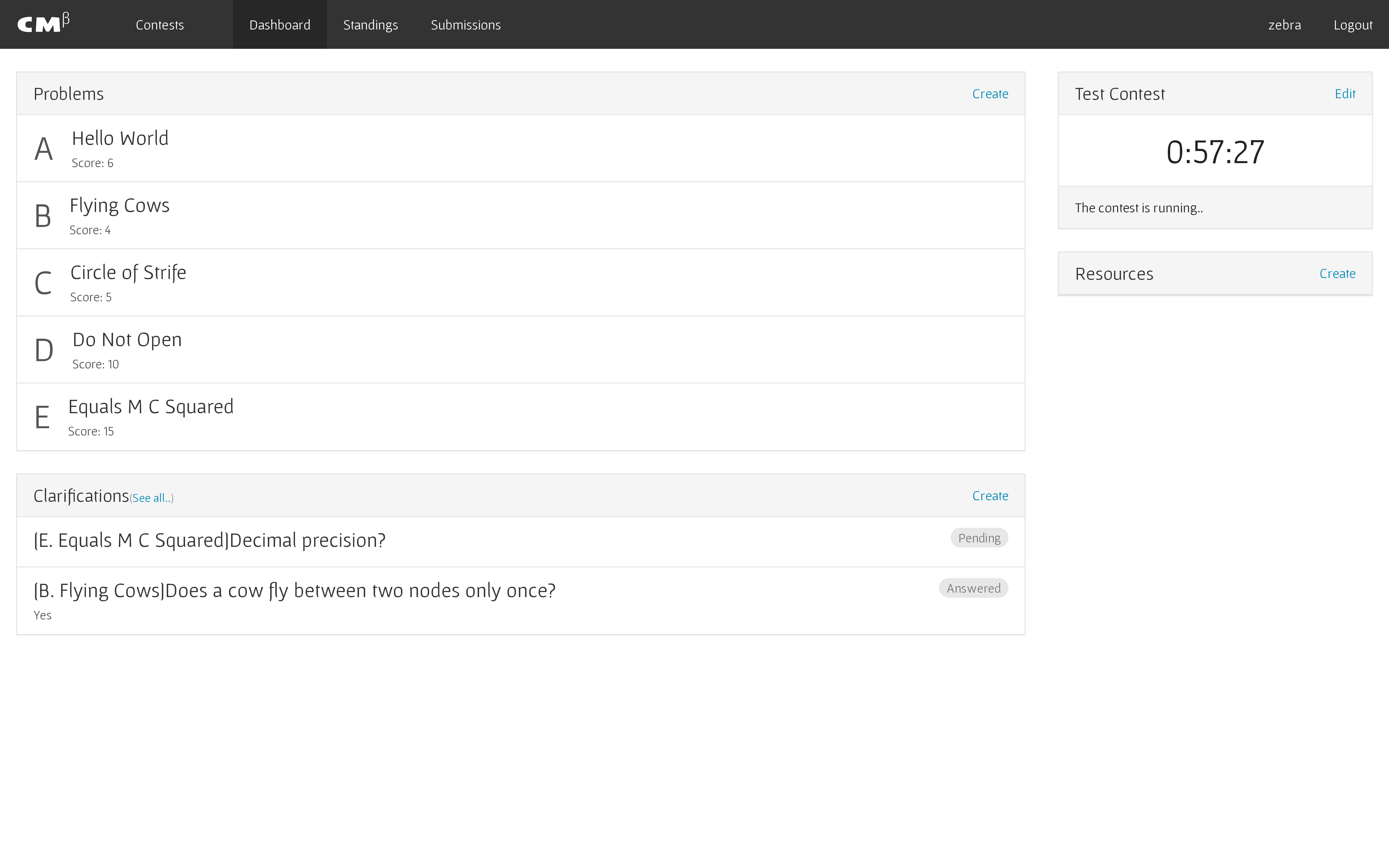Open the Decimal precision clarification

click(x=209, y=540)
